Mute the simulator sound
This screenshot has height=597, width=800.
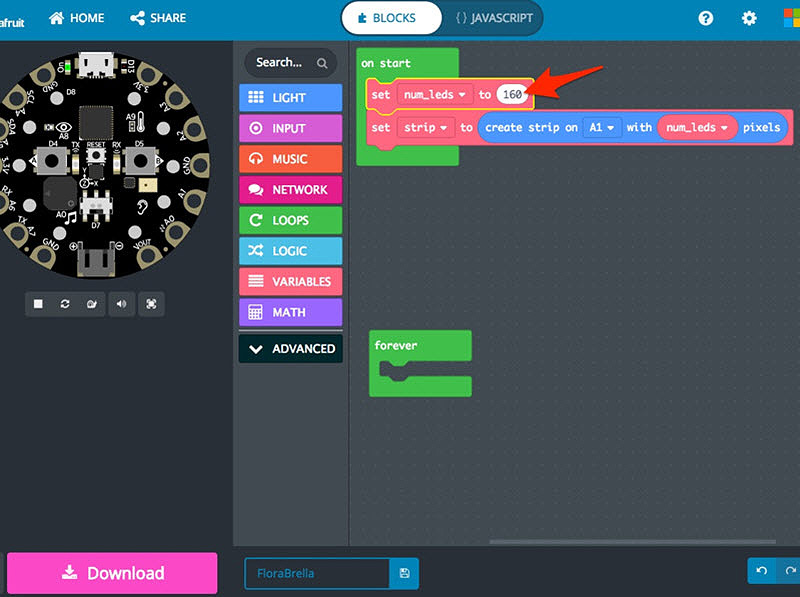pyautogui.click(x=121, y=304)
